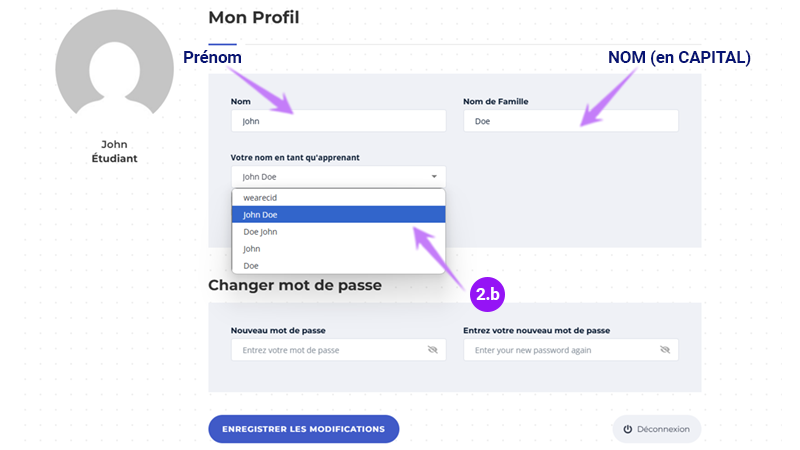Screen dimensions: 800x450
Task: Click the purple 2.b step badge
Action: [487, 294]
